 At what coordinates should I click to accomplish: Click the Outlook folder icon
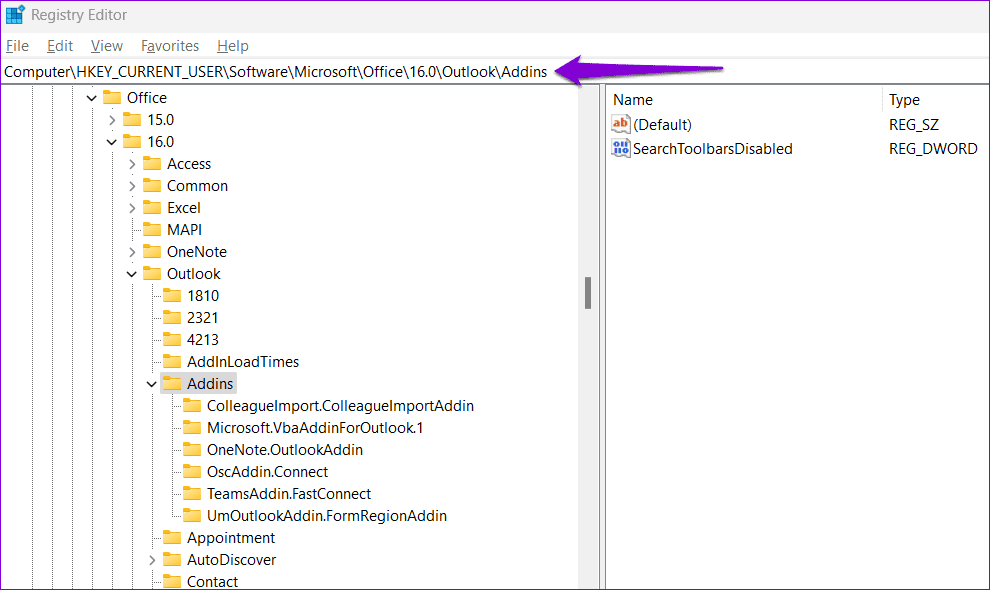152,274
